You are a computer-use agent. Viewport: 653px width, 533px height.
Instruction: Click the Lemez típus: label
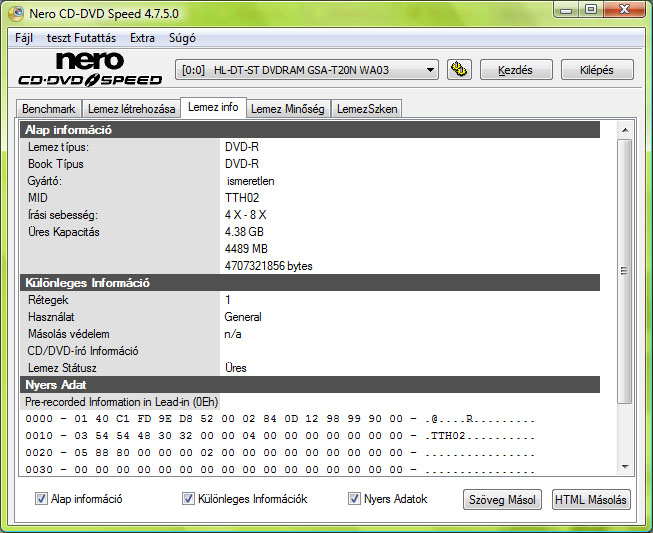[58, 147]
